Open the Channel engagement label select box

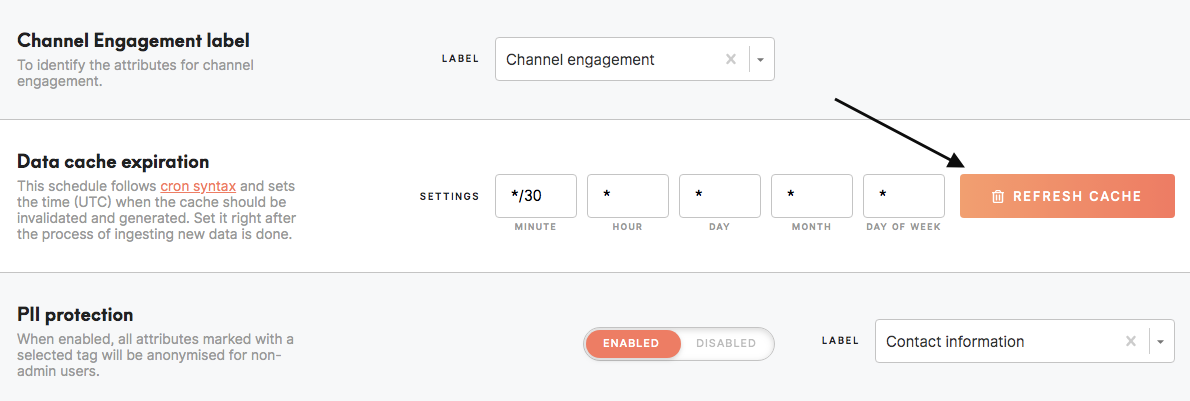(634, 59)
